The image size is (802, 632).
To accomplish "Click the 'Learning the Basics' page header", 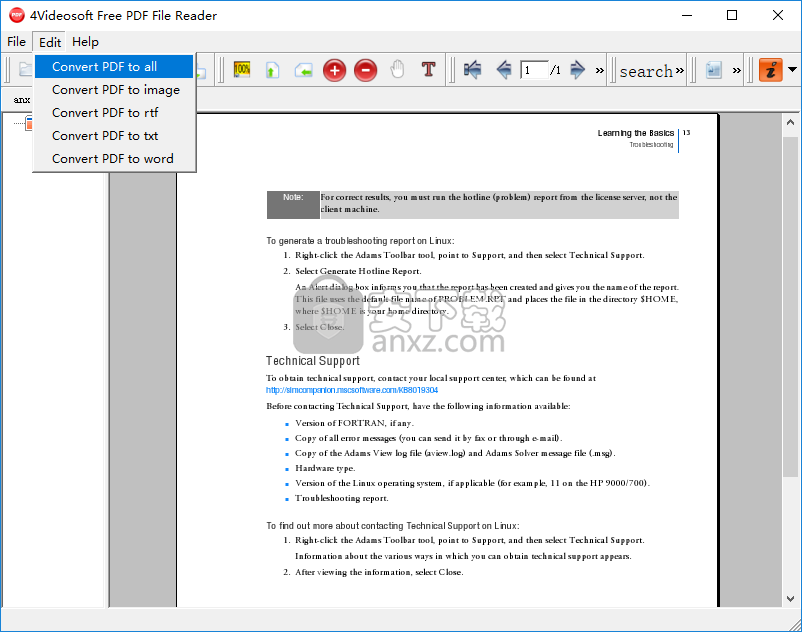I will [x=635, y=133].
